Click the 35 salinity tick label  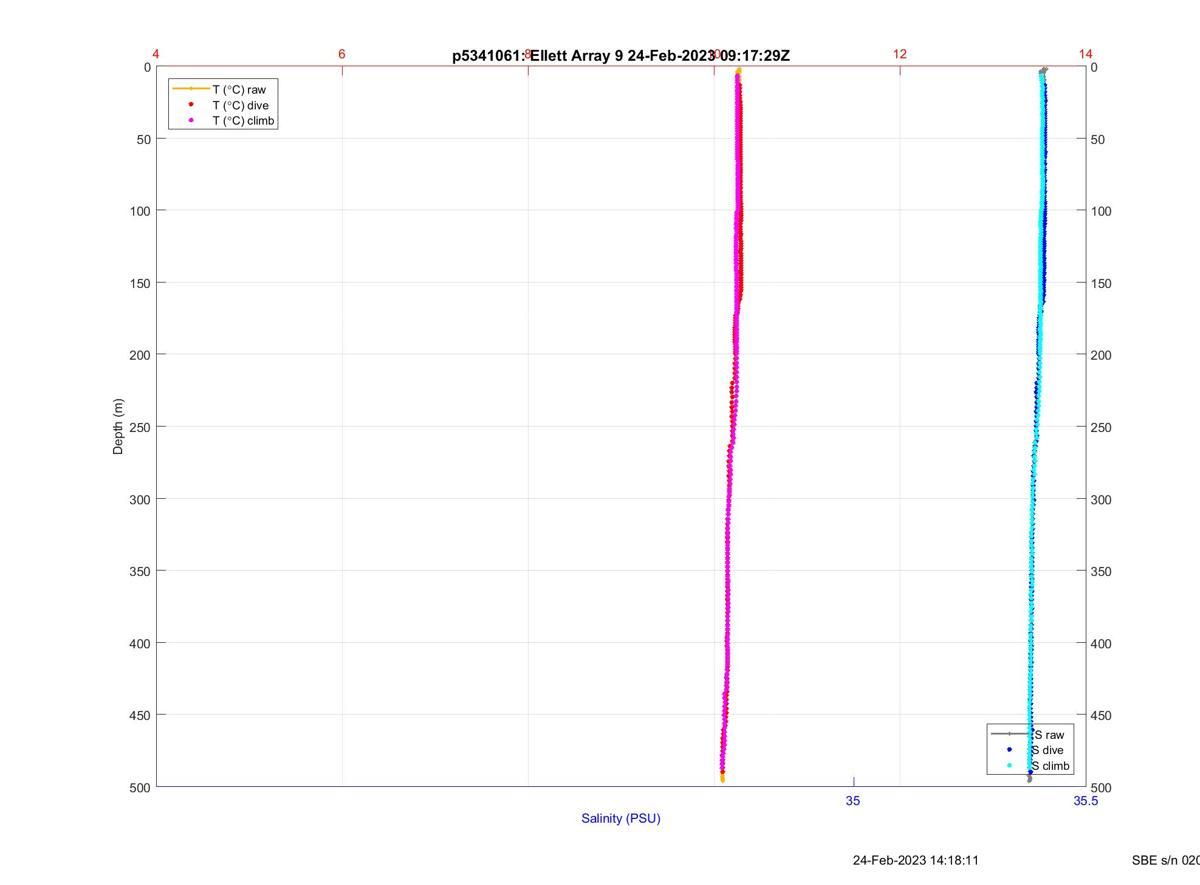point(853,800)
